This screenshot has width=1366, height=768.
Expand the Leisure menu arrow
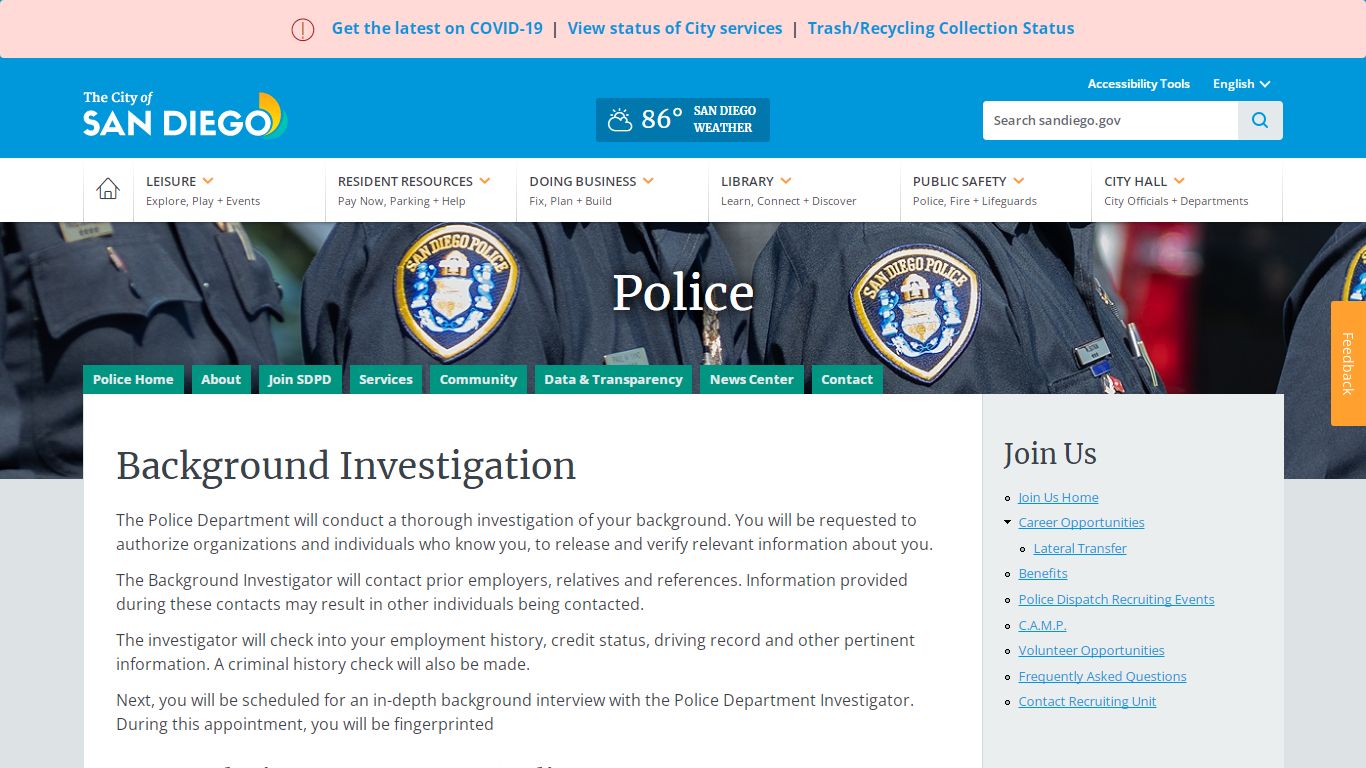(208, 181)
